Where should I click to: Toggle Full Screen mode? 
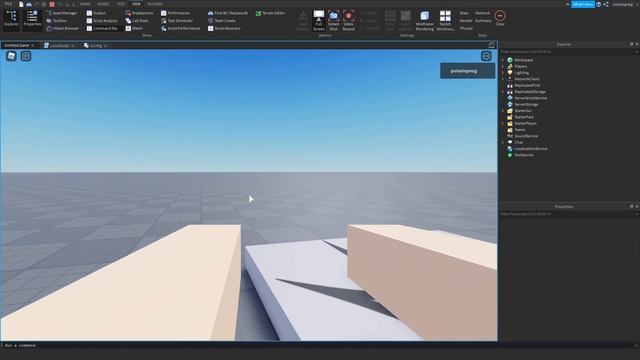[319, 20]
